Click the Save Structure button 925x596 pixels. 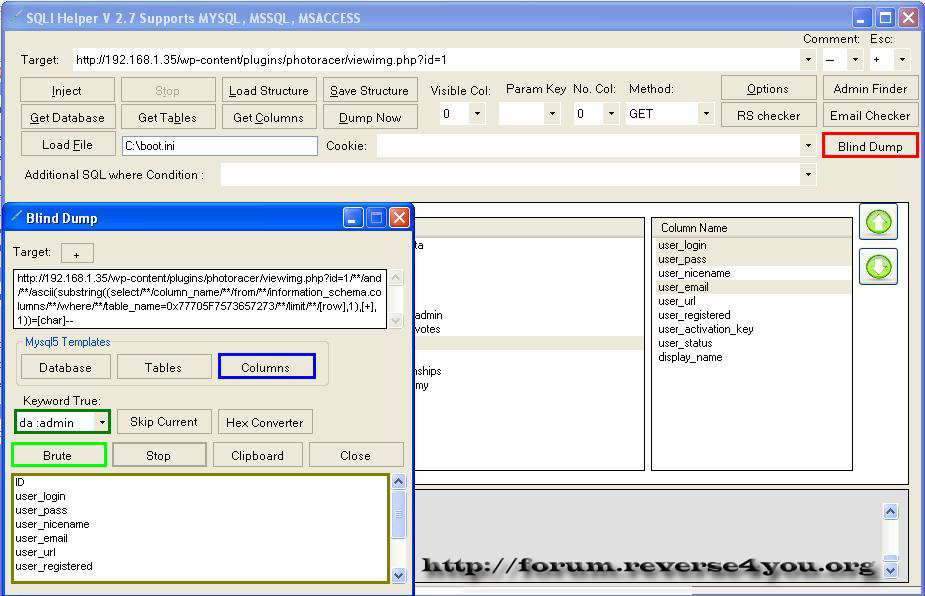tap(370, 90)
